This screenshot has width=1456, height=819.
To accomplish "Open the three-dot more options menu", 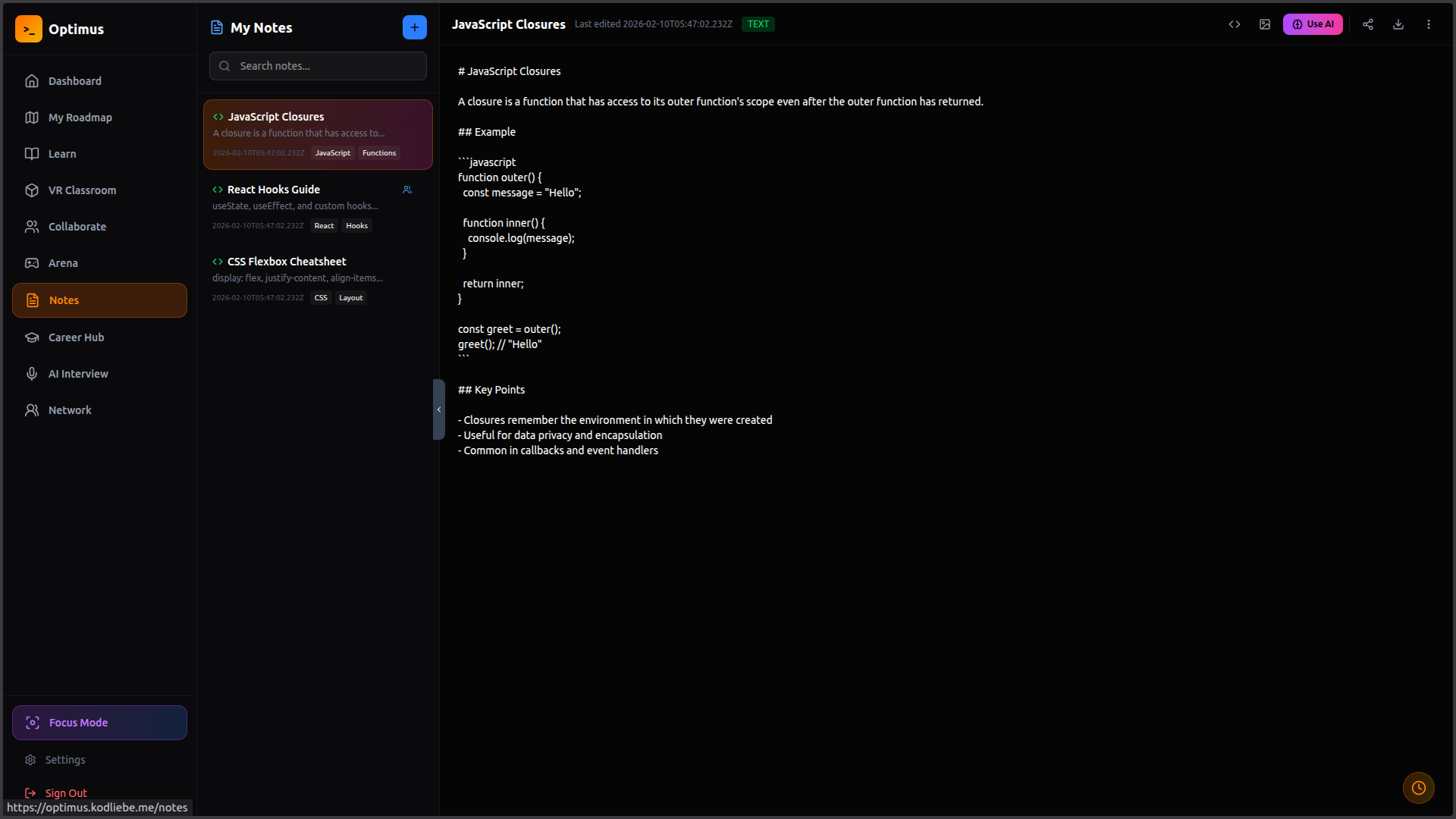I will (x=1429, y=24).
